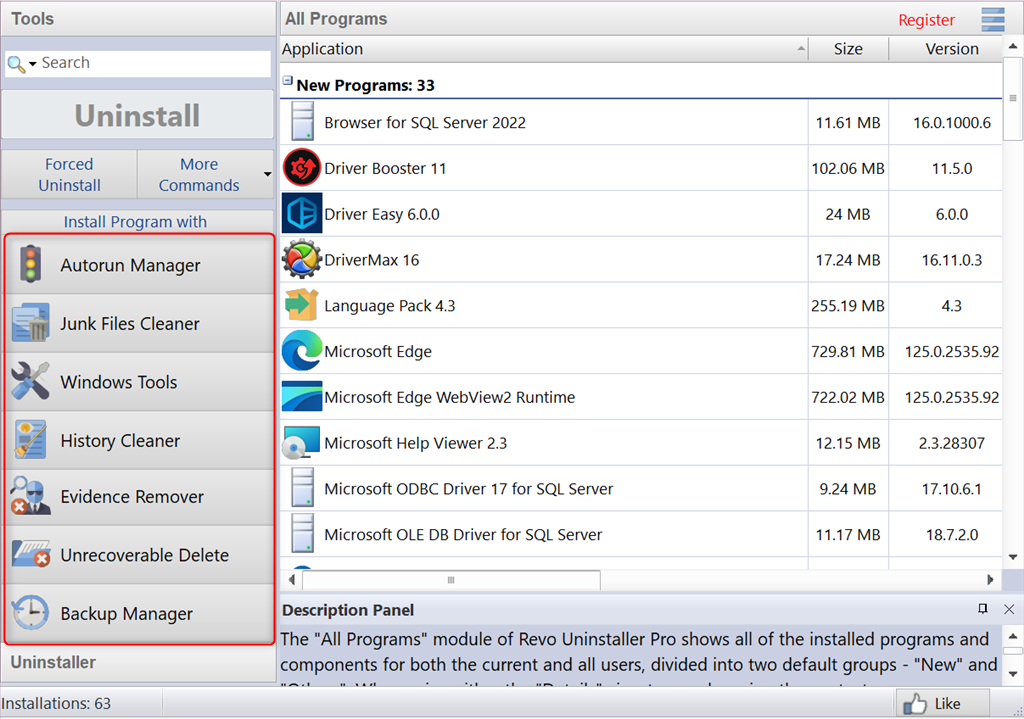Click the Microsoft Edge logo icon

(302, 351)
